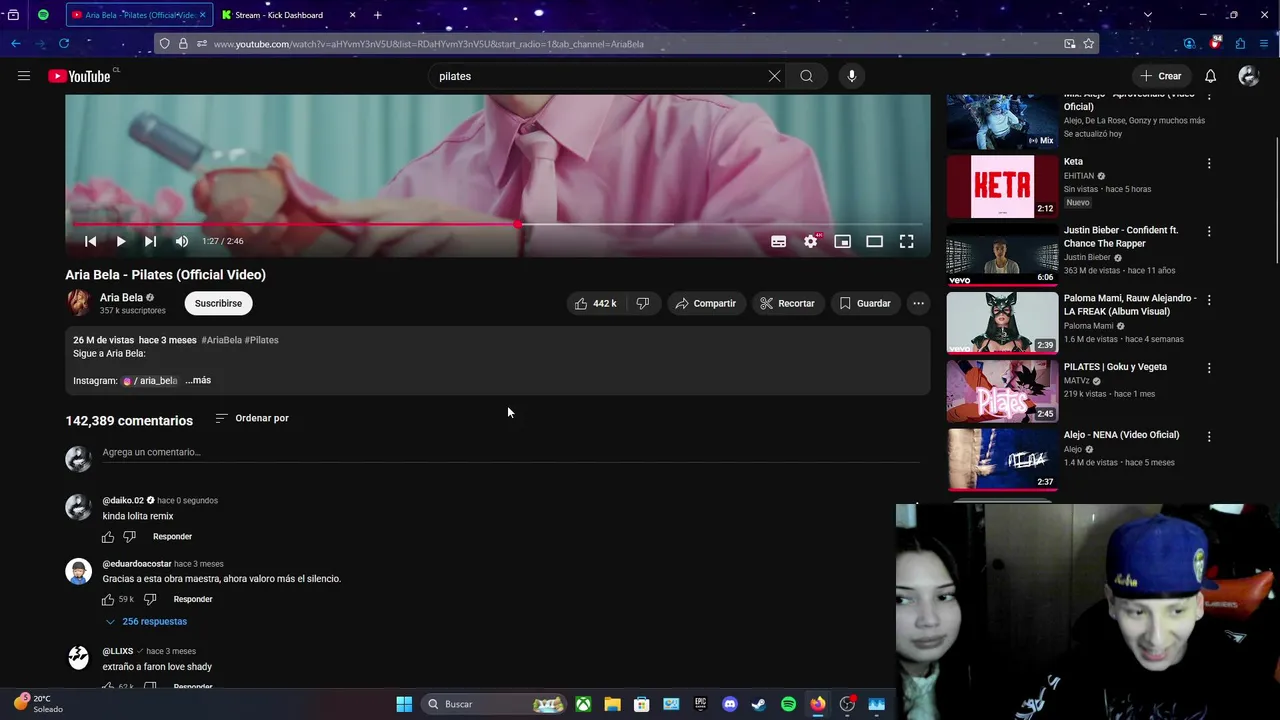Open the Instagram aria_bela link
Screen dimensions: 1280x720
[150, 381]
